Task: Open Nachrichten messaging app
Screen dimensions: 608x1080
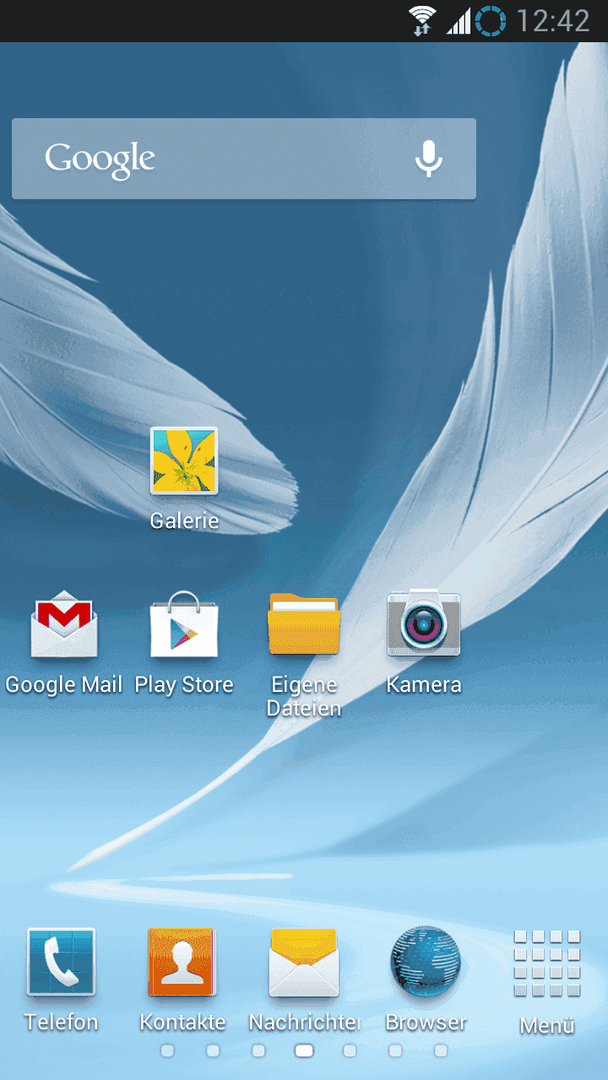Action: (304, 962)
